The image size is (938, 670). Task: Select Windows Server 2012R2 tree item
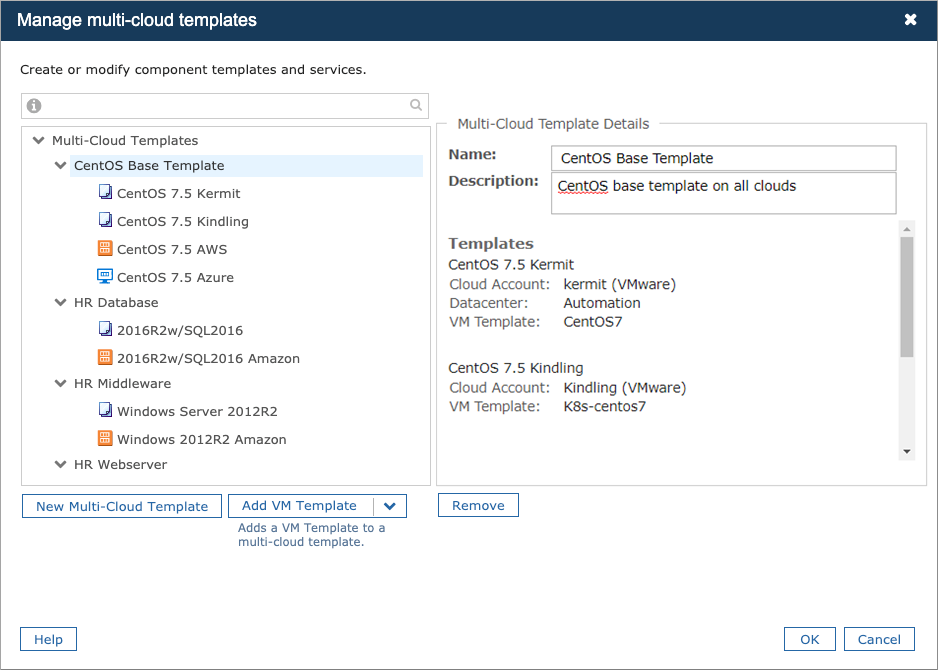[197, 412]
